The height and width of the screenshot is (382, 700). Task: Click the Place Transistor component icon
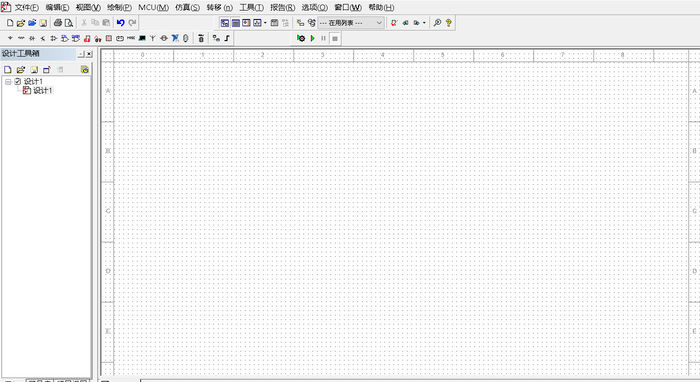coord(43,38)
